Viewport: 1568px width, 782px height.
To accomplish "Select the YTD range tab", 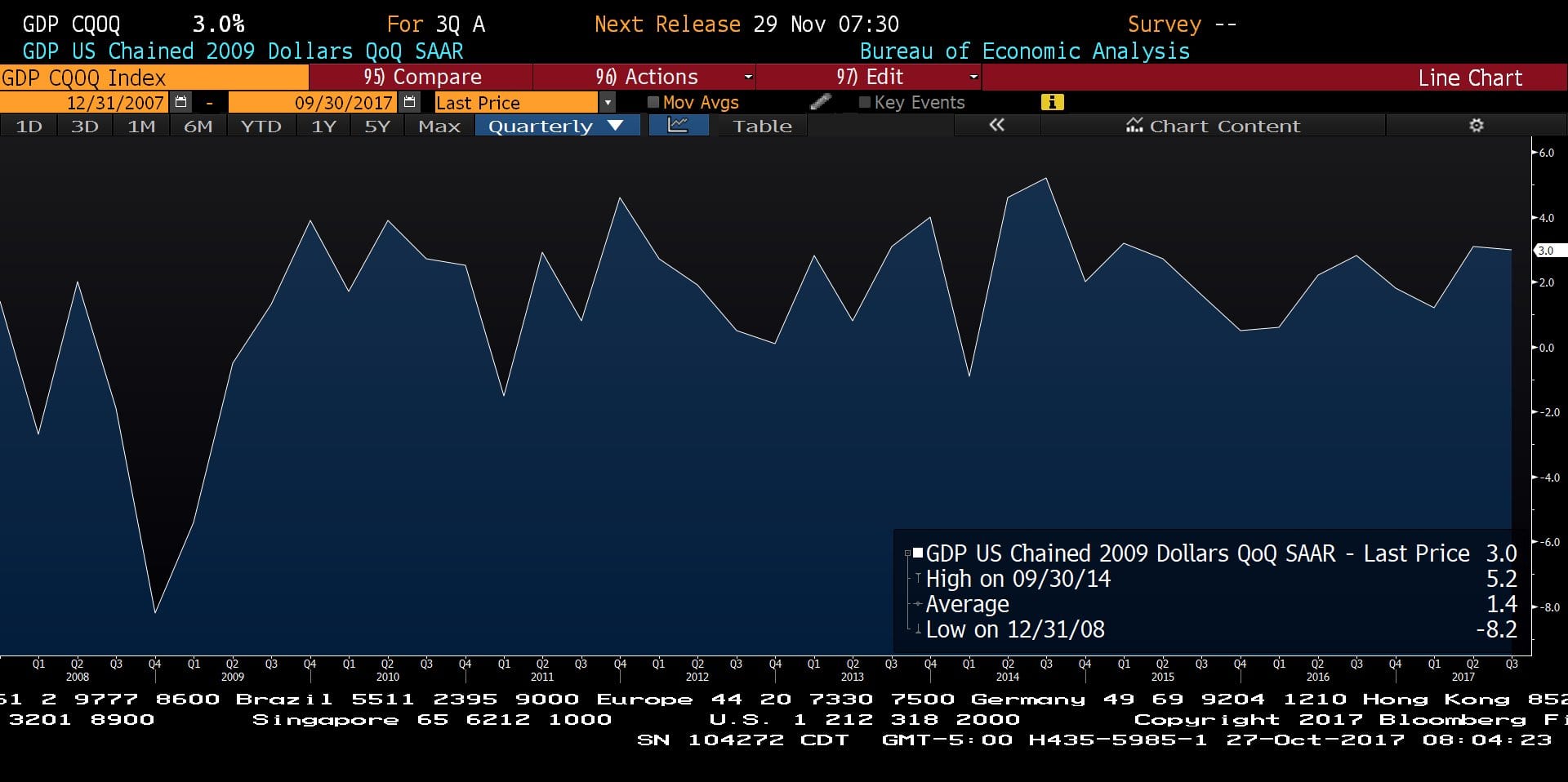I will point(261,126).
